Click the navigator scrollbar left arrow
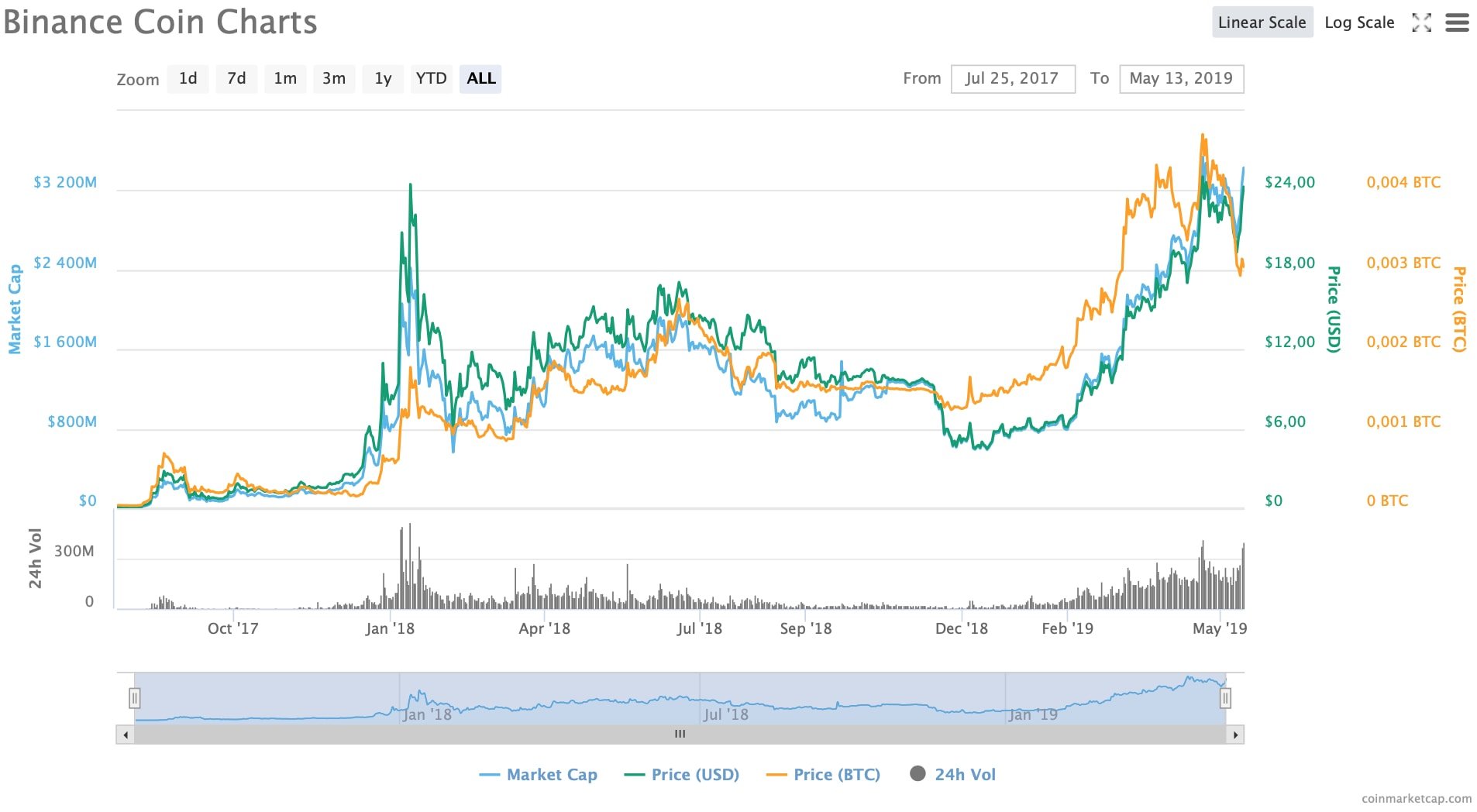The height and width of the screenshot is (812, 1477). pyautogui.click(x=126, y=735)
